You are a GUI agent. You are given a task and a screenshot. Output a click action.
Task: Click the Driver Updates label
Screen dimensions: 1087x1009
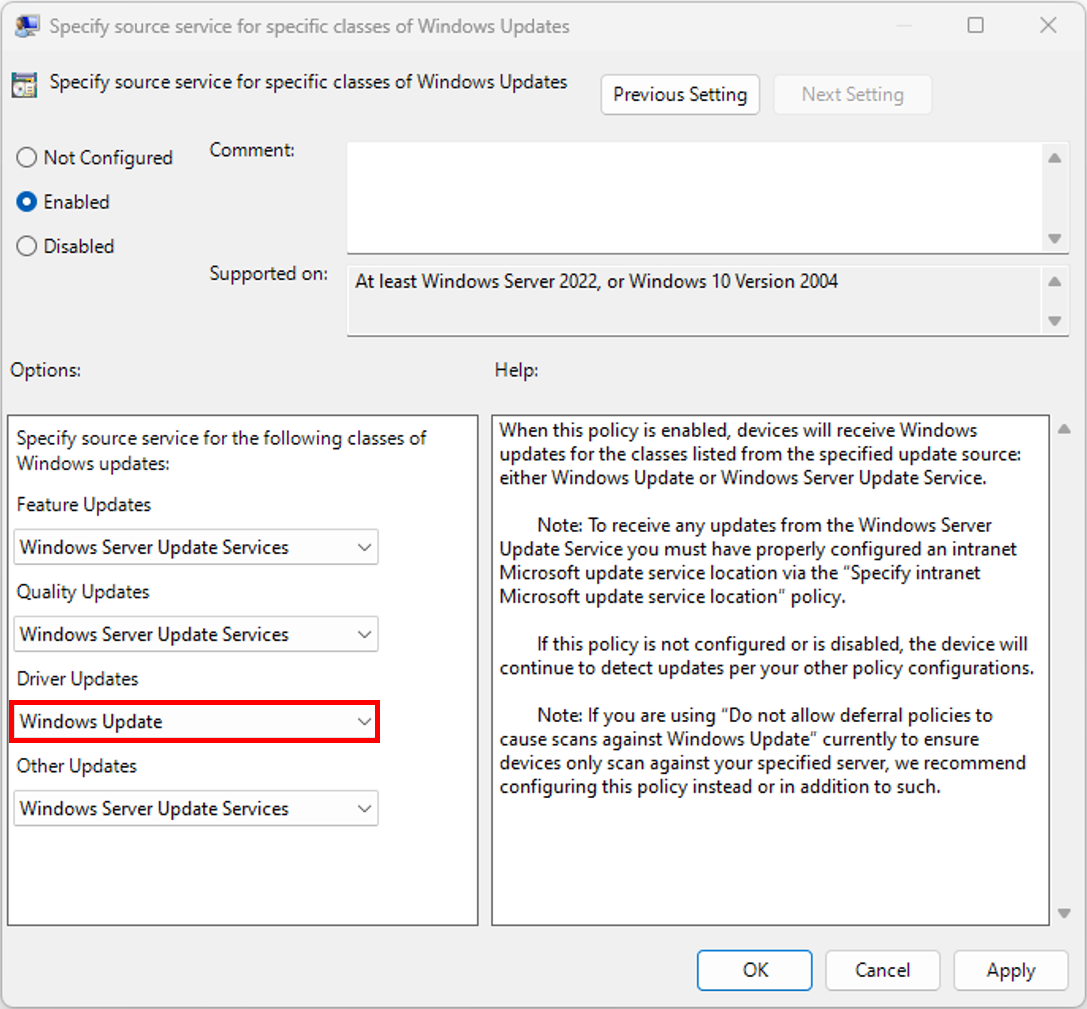[78, 679]
